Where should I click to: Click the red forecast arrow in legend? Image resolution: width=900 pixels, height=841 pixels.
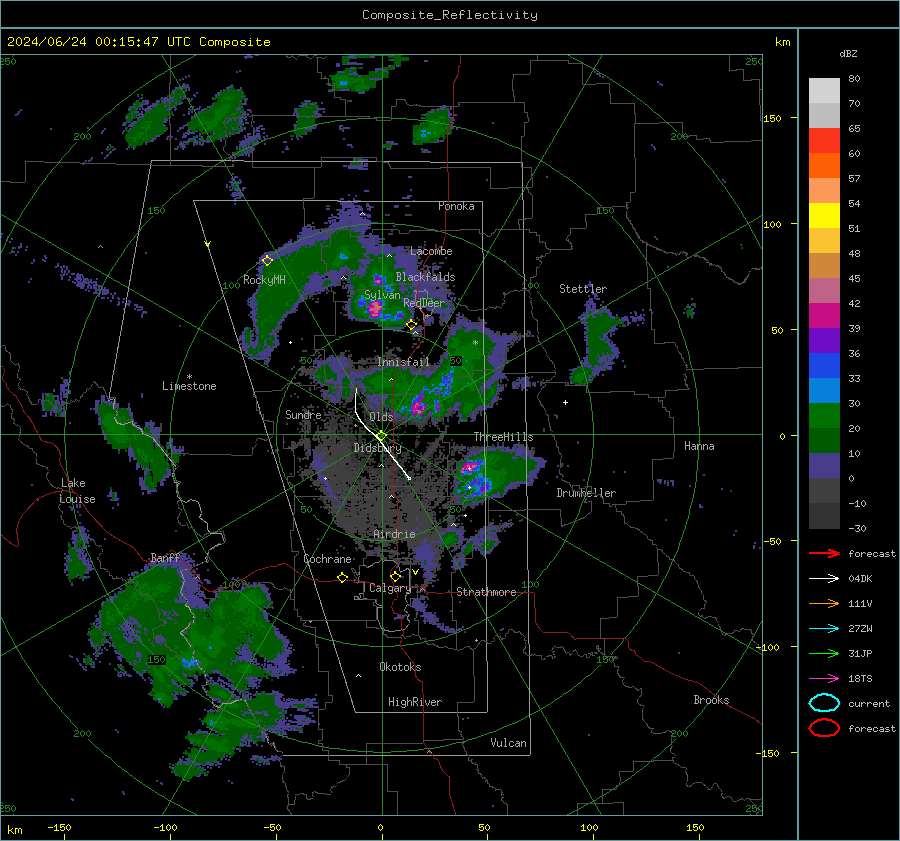coord(824,553)
